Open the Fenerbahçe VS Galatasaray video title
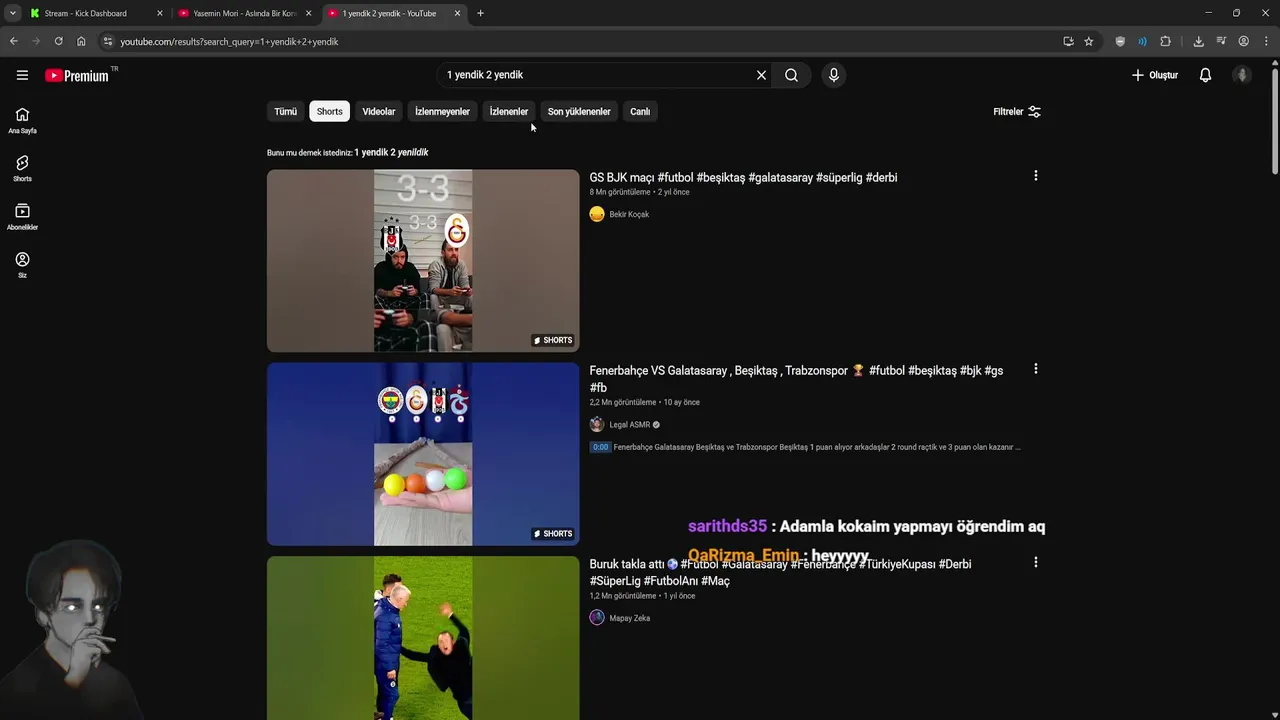Screen dimensions: 1280x720 (796, 379)
